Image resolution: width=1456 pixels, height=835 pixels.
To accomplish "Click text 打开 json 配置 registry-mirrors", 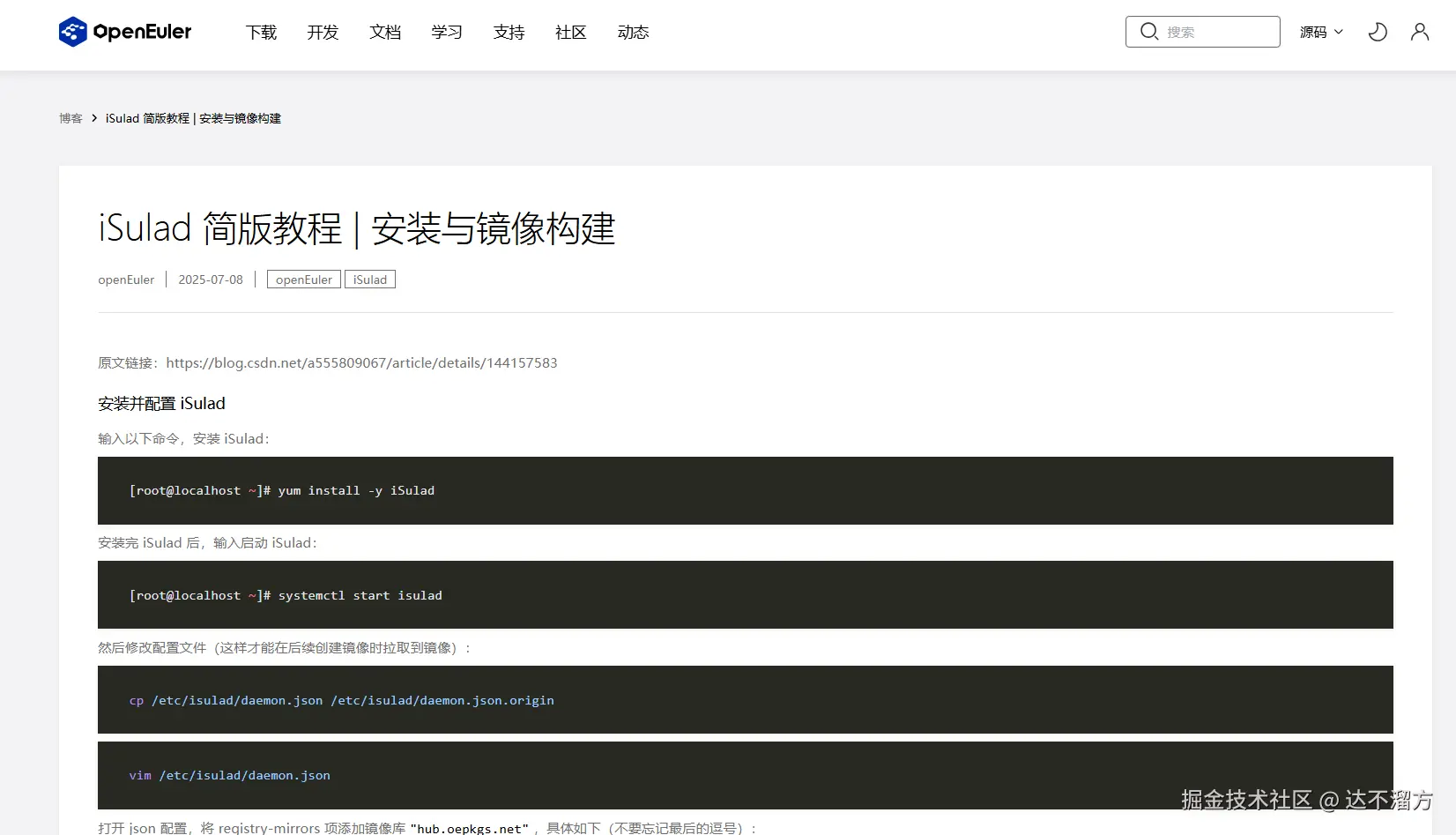I will (x=427, y=828).
